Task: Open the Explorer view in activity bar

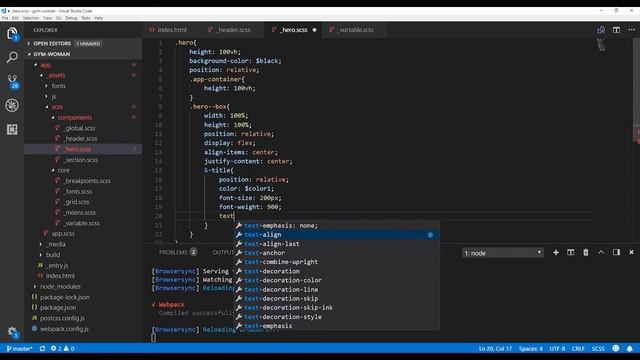Action: point(12,33)
